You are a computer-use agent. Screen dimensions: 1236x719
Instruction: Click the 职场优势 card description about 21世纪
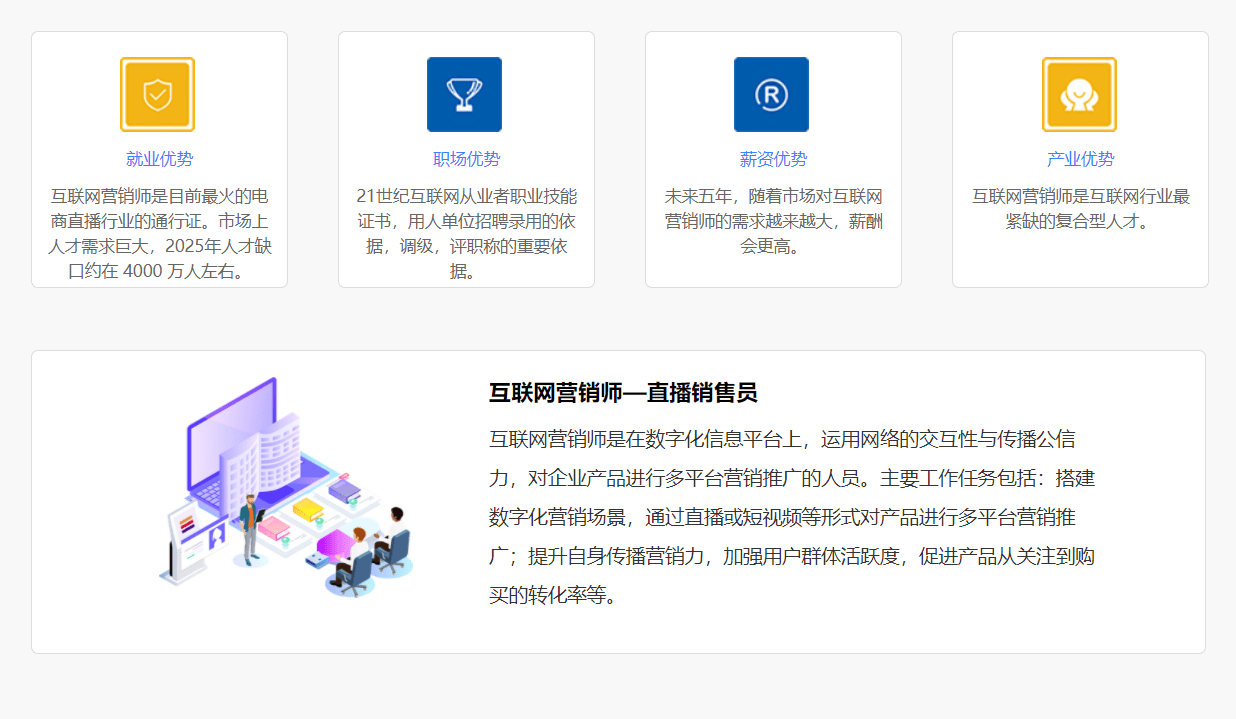[466, 233]
